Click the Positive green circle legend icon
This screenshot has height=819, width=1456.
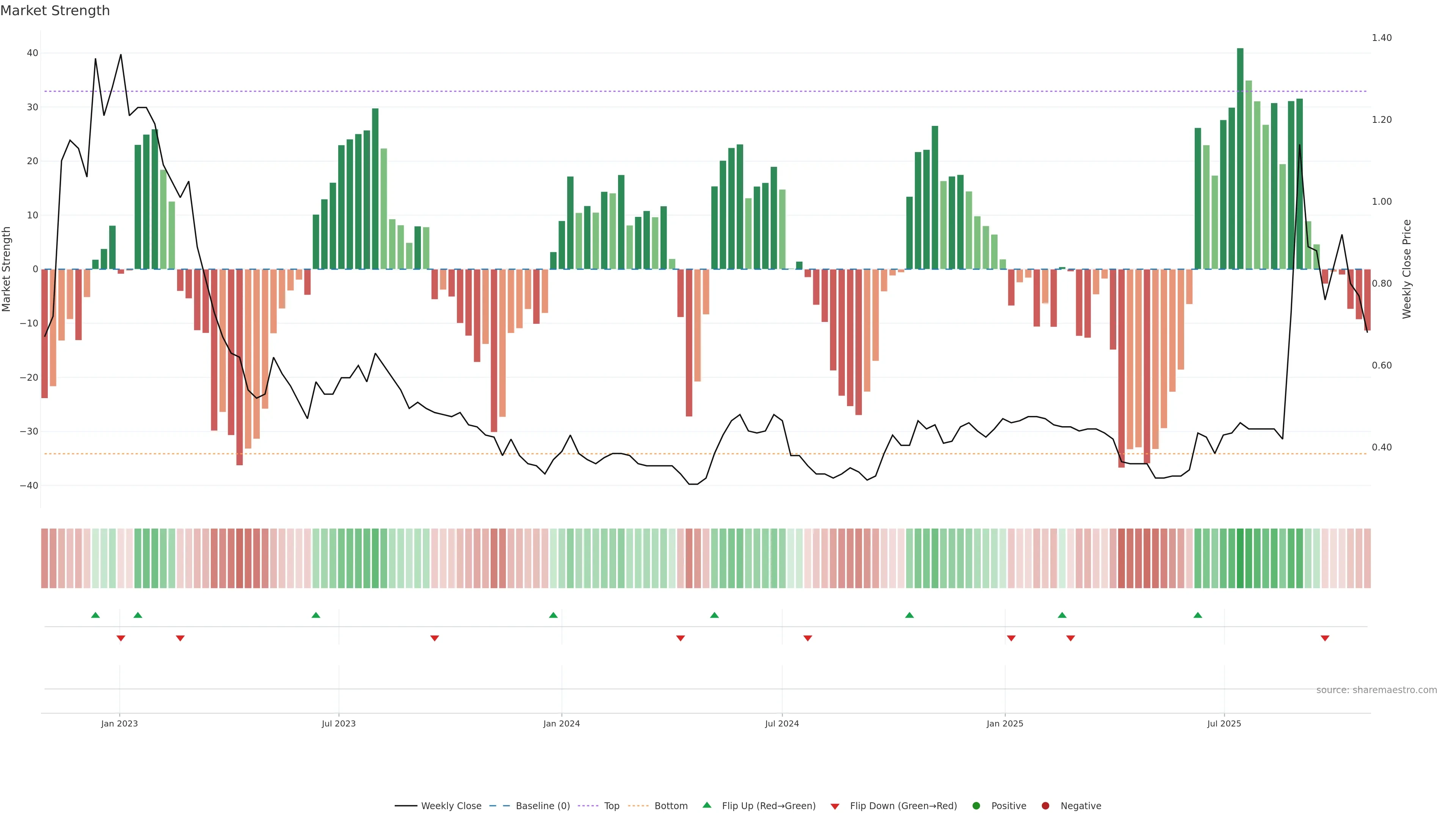976,806
